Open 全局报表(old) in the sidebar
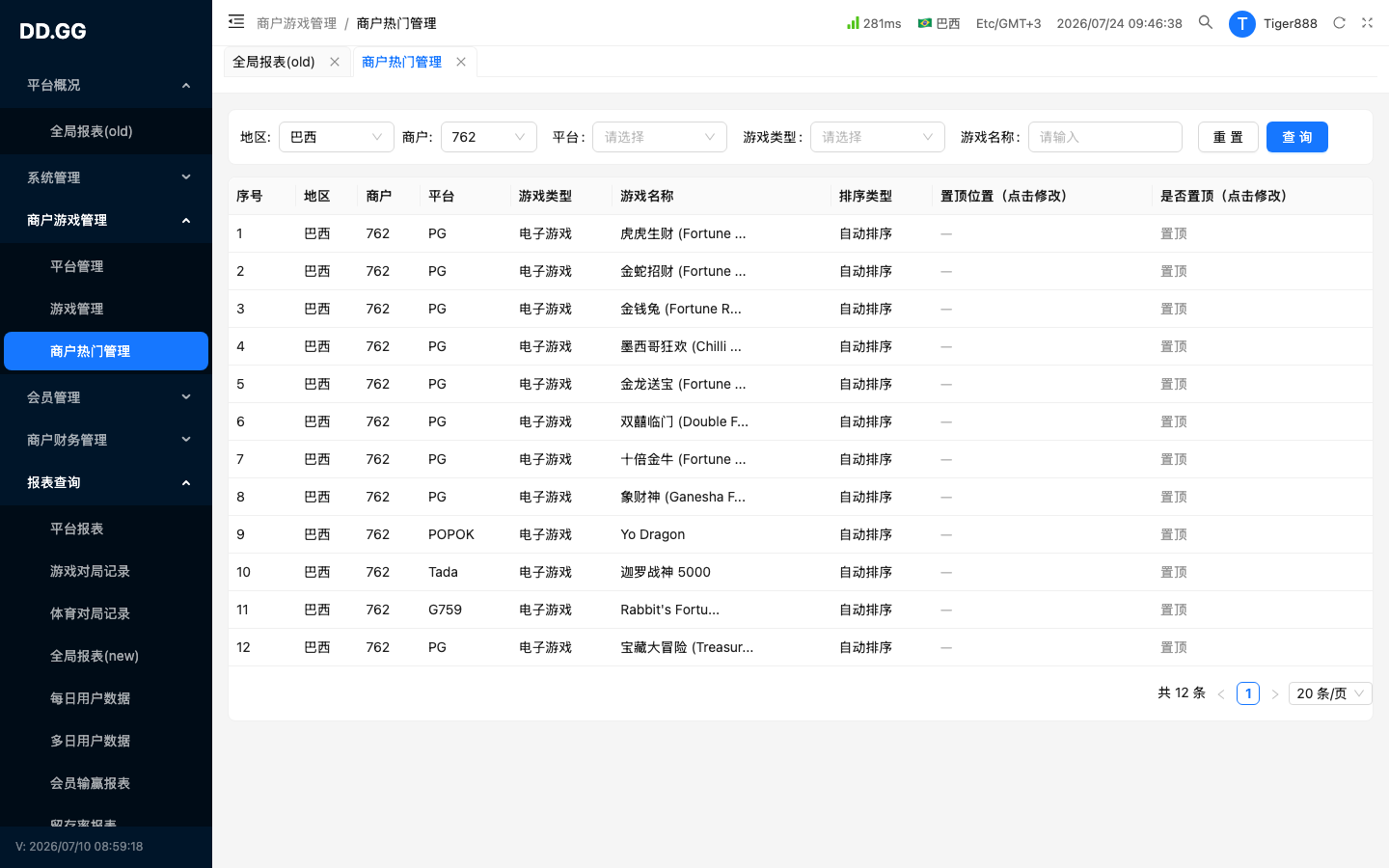The height and width of the screenshot is (868, 1389). [106, 131]
